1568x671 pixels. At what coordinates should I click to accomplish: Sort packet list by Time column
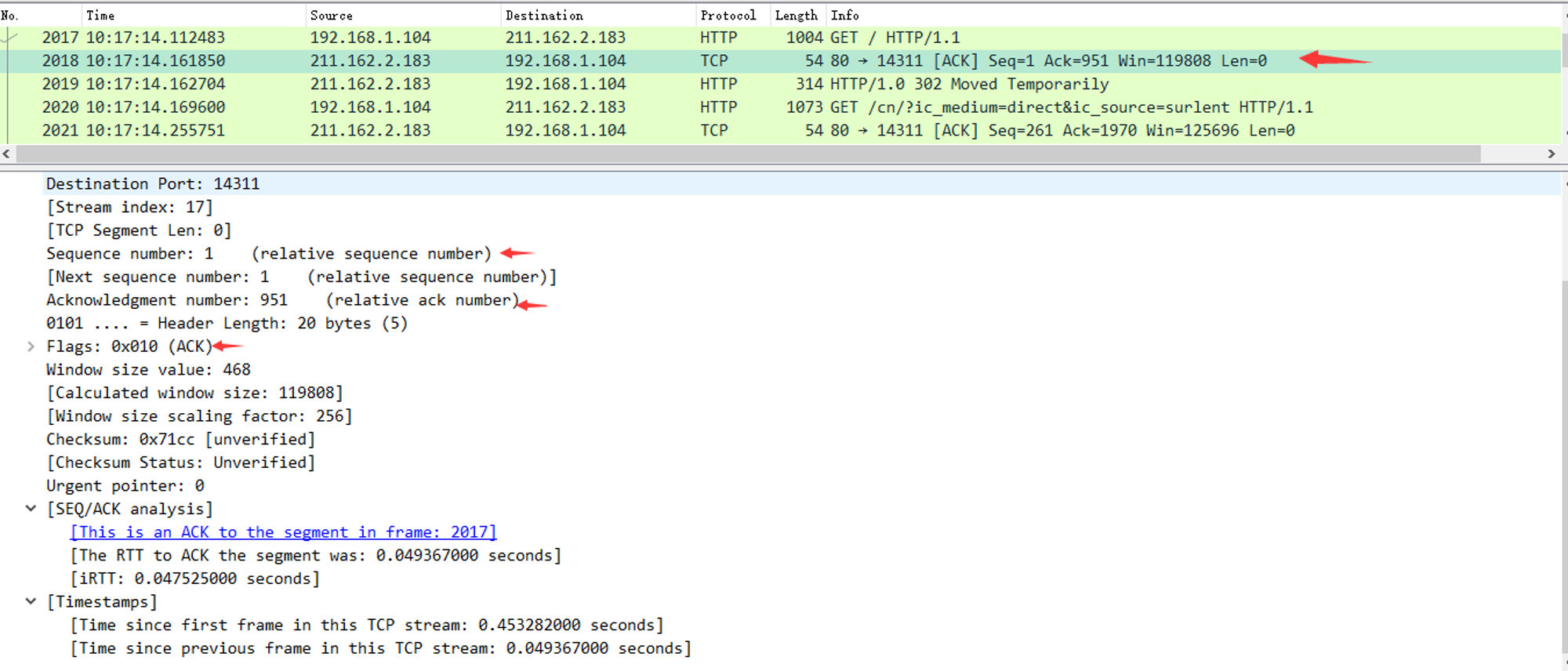click(194, 15)
